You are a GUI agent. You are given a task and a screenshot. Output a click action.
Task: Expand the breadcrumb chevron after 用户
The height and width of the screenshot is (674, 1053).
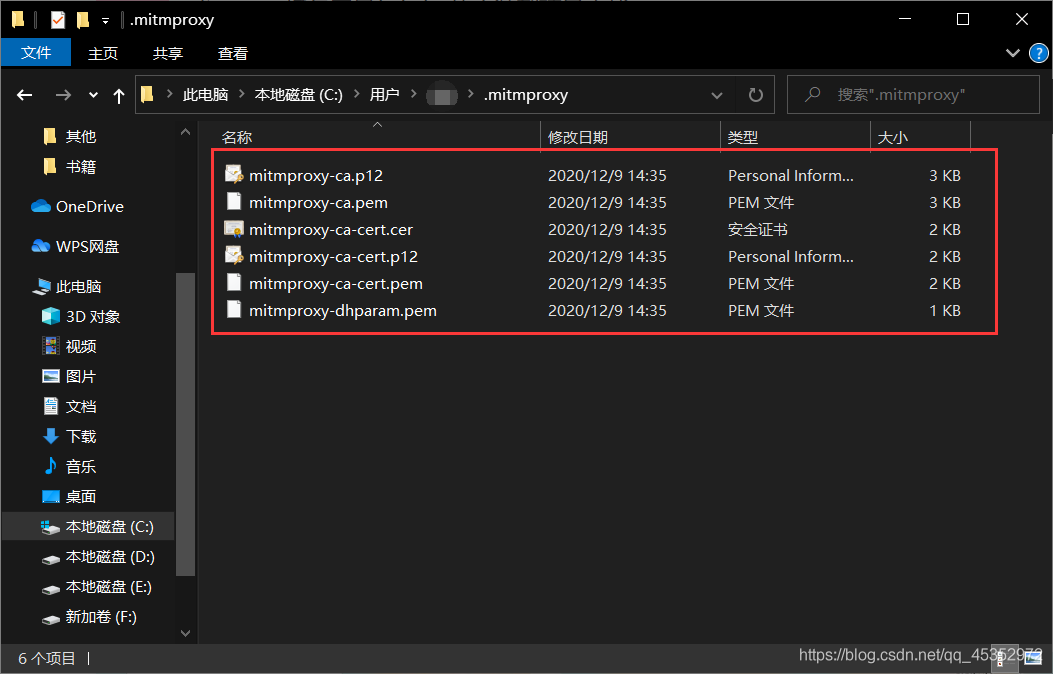click(x=414, y=95)
